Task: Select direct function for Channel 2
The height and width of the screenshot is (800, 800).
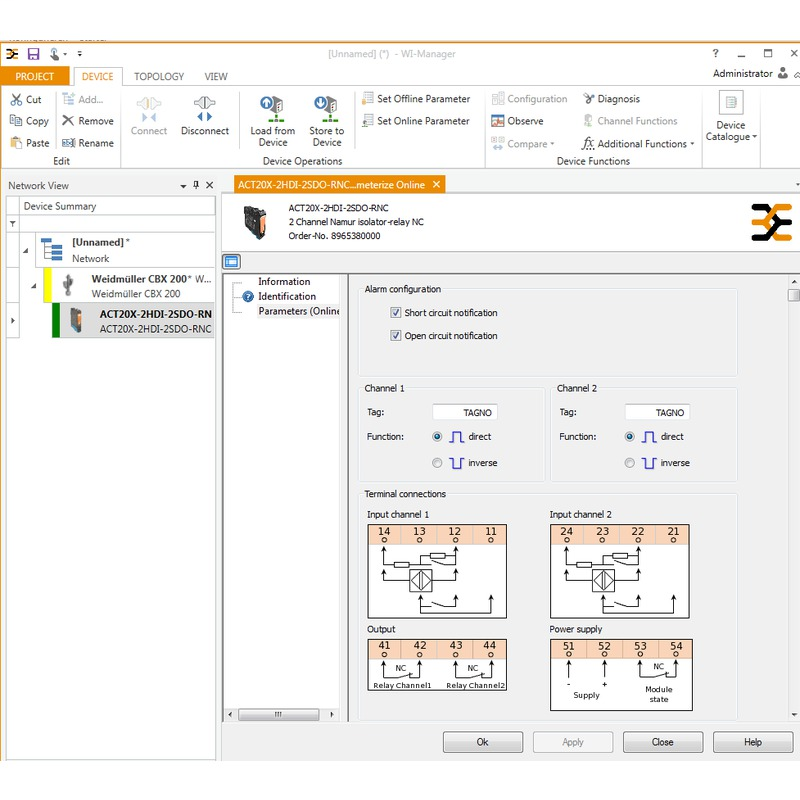Action: [x=630, y=436]
